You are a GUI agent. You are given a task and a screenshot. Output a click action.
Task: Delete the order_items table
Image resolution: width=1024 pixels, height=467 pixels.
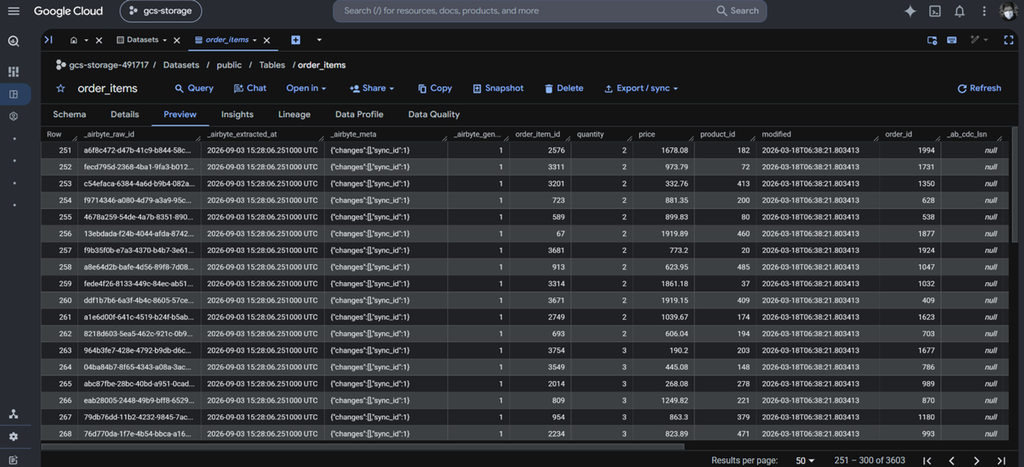click(564, 88)
